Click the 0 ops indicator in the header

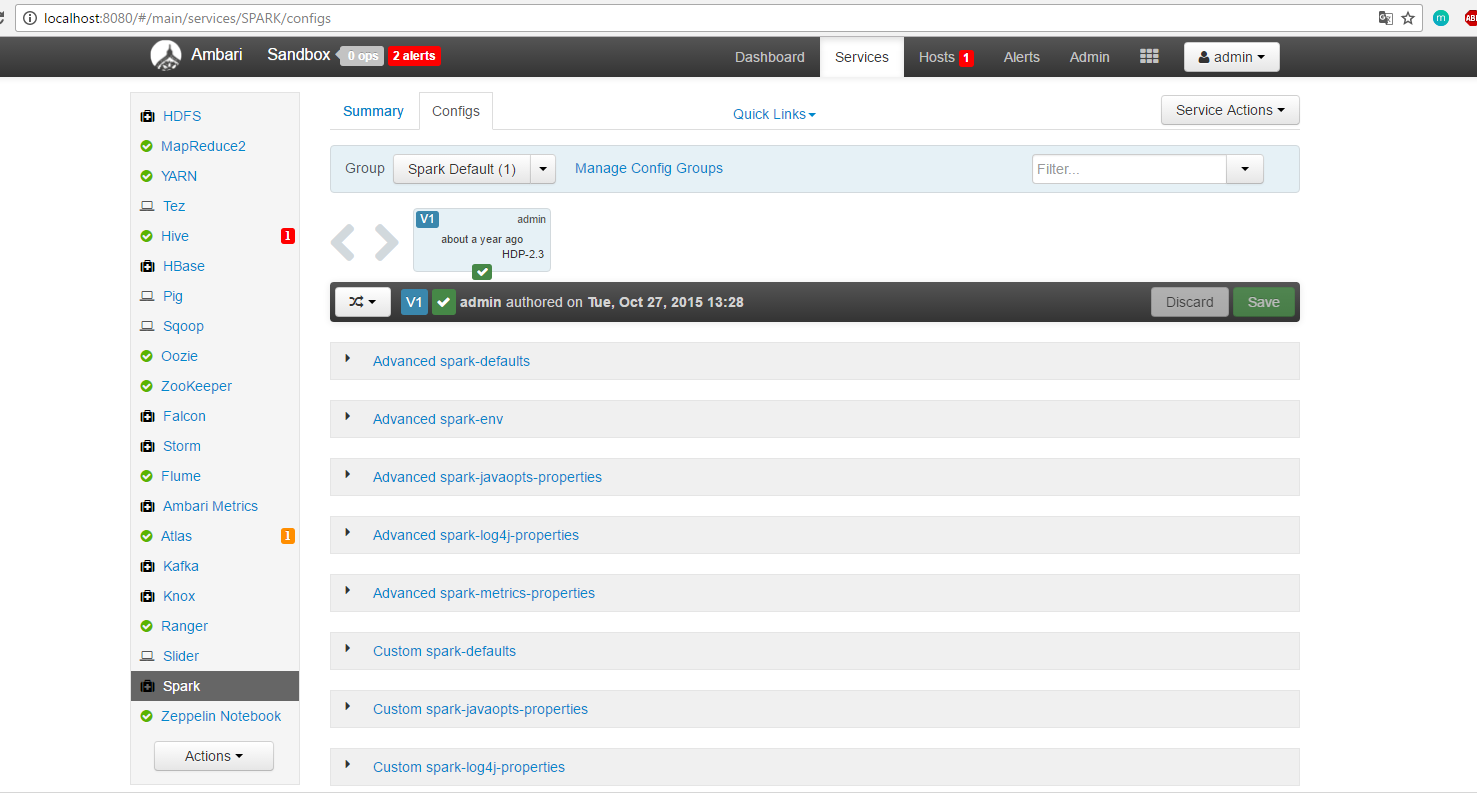(360, 56)
